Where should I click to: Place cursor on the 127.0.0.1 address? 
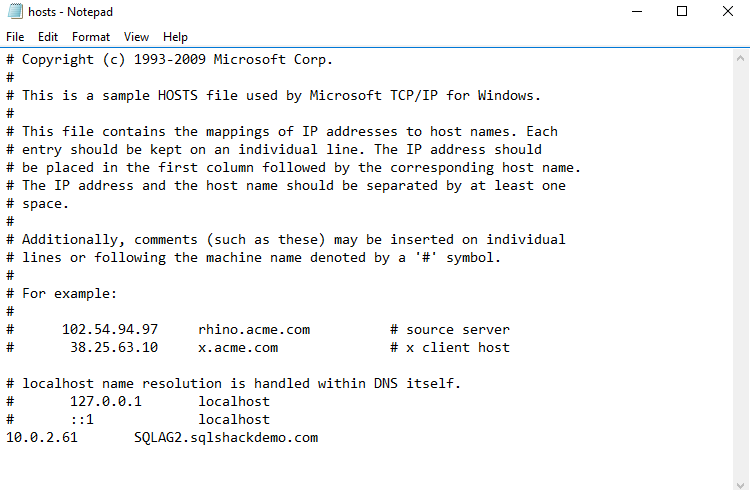click(106, 402)
